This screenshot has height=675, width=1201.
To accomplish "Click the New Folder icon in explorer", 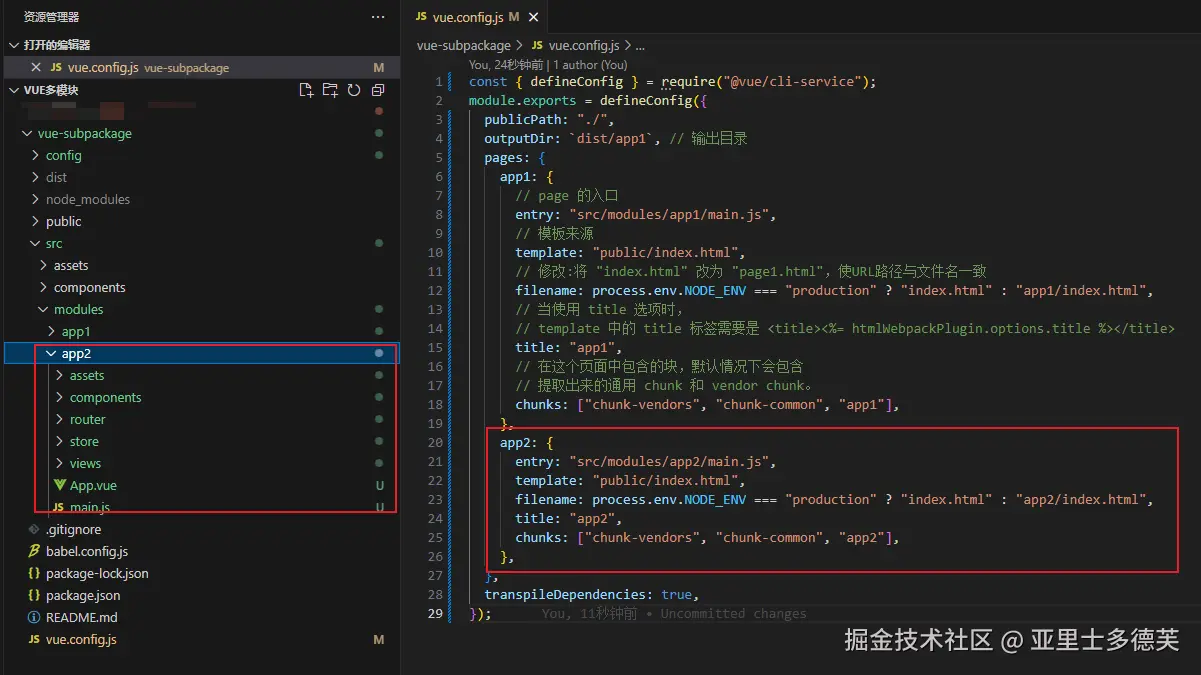I will click(330, 90).
